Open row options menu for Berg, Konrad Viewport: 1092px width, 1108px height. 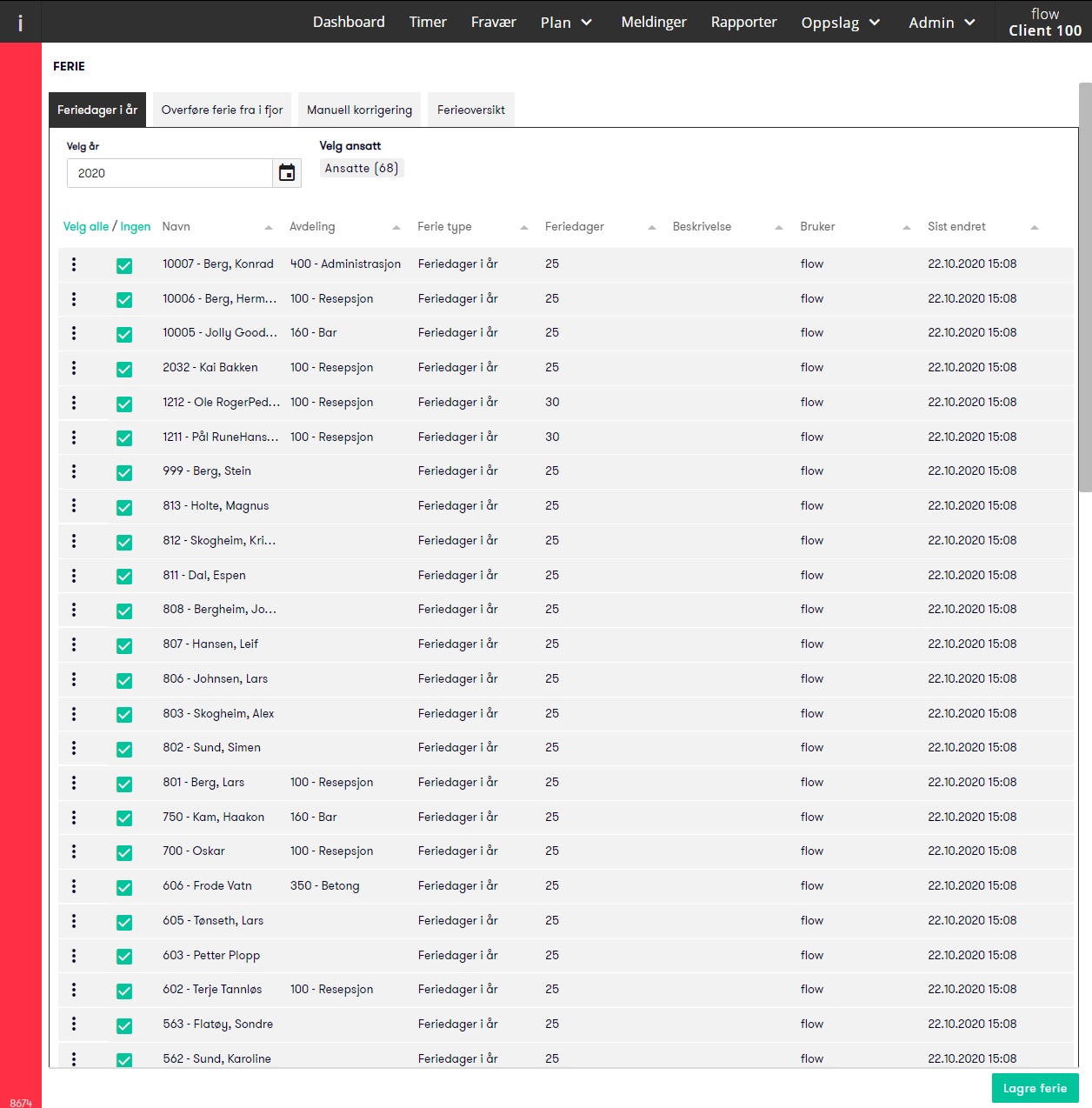tap(74, 264)
